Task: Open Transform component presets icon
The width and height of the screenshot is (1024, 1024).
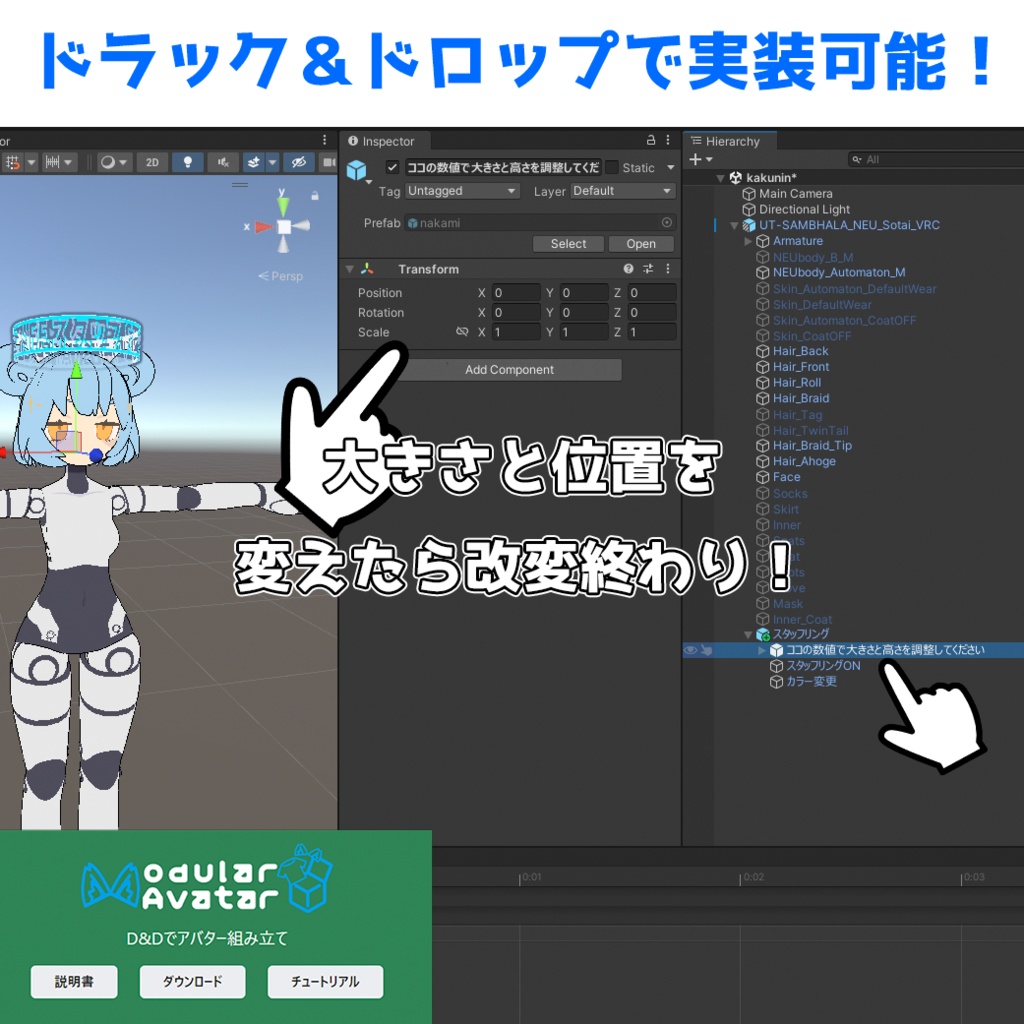Action: tap(648, 269)
